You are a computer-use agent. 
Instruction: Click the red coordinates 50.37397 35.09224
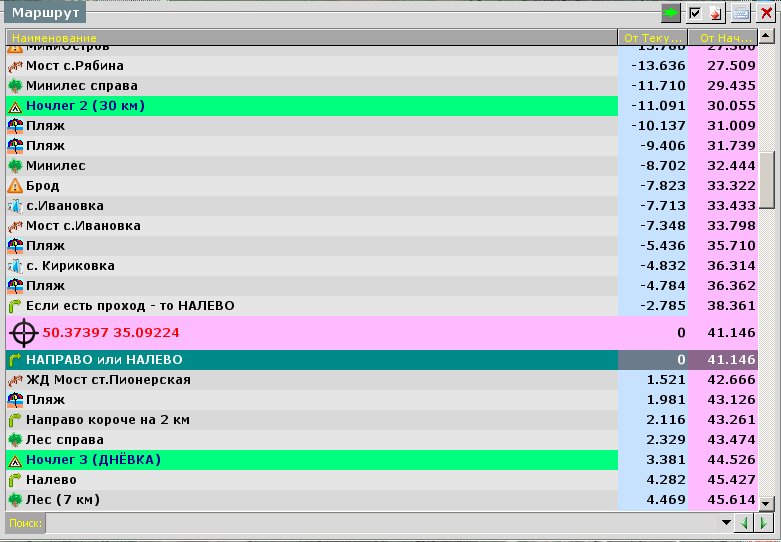coord(111,332)
